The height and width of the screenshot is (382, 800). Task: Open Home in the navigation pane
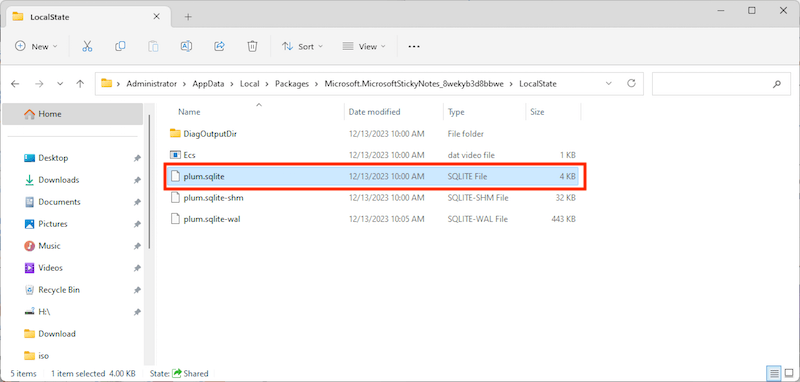pyautogui.click(x=72, y=114)
